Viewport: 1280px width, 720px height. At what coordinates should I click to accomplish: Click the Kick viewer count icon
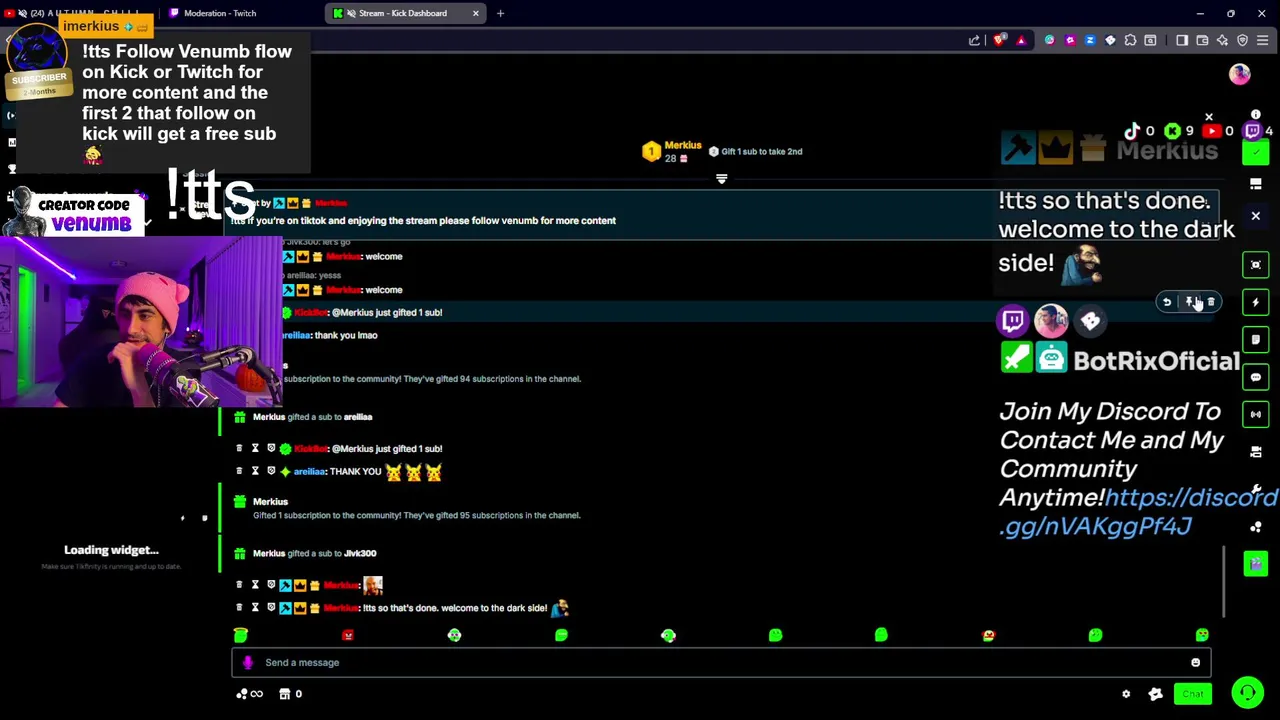click(x=1172, y=131)
